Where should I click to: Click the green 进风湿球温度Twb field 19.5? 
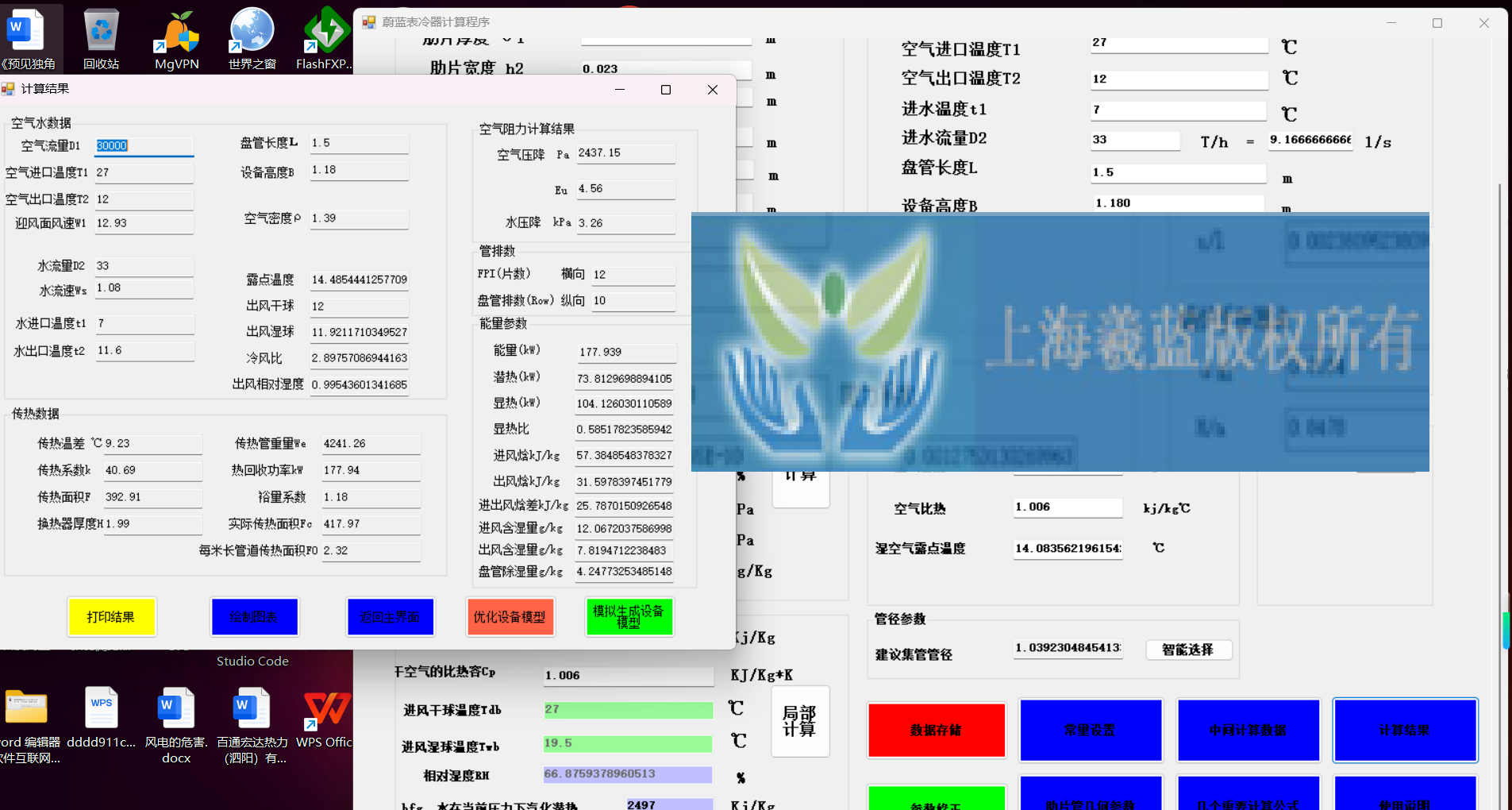(x=627, y=743)
